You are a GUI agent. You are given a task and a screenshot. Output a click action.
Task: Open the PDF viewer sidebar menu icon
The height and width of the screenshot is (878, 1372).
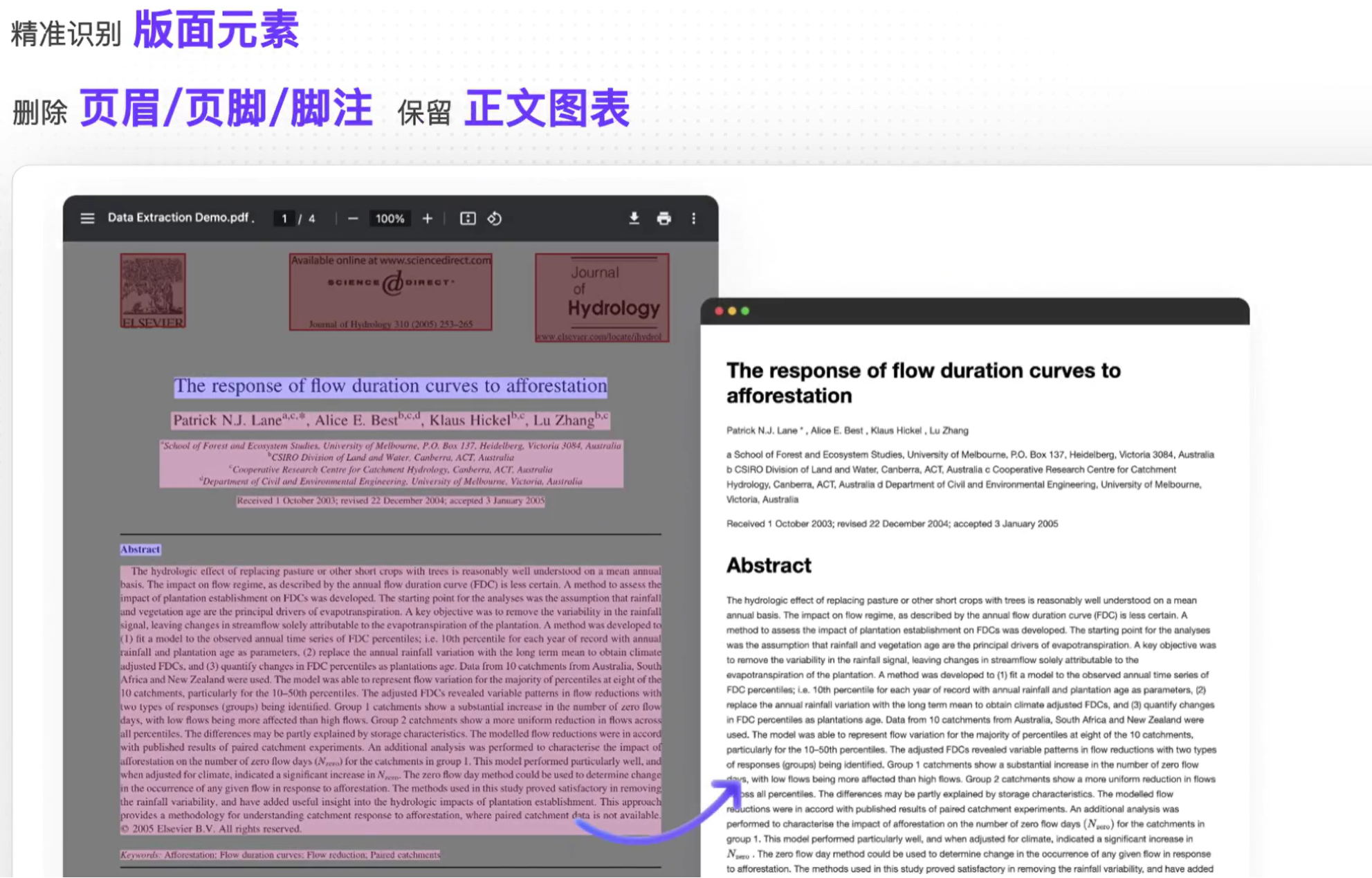coord(87,219)
